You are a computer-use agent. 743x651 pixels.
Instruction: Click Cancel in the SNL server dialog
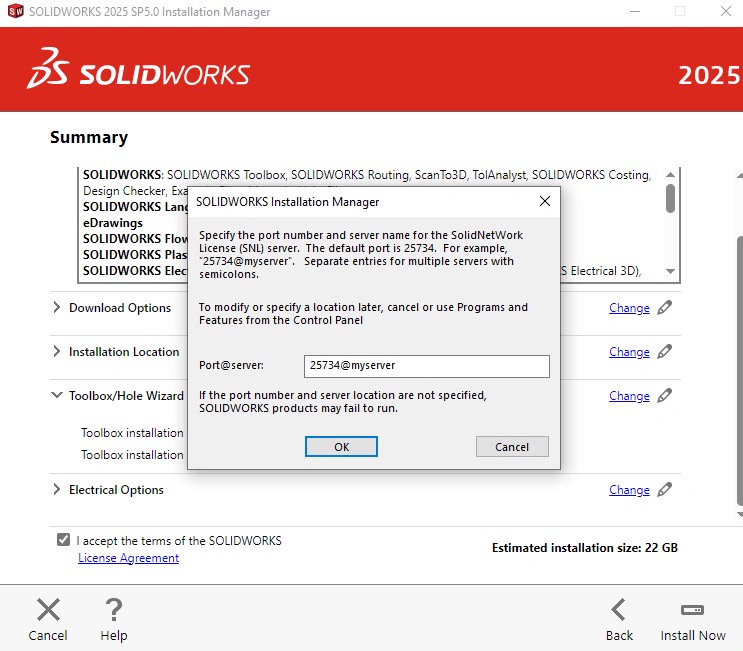tap(512, 447)
